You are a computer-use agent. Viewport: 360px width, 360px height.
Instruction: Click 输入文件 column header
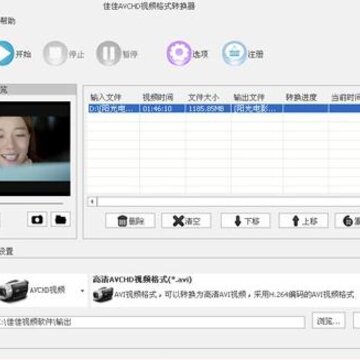click(106, 97)
